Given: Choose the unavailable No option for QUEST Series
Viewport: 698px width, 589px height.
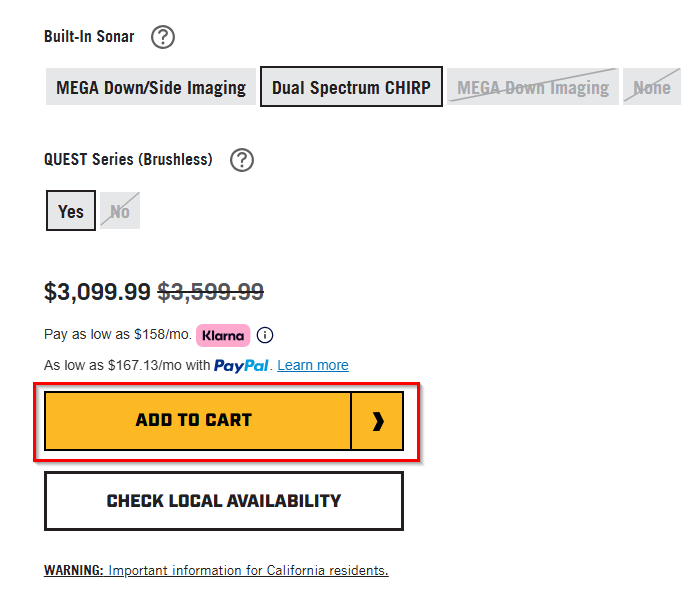Looking at the screenshot, I should [x=120, y=211].
